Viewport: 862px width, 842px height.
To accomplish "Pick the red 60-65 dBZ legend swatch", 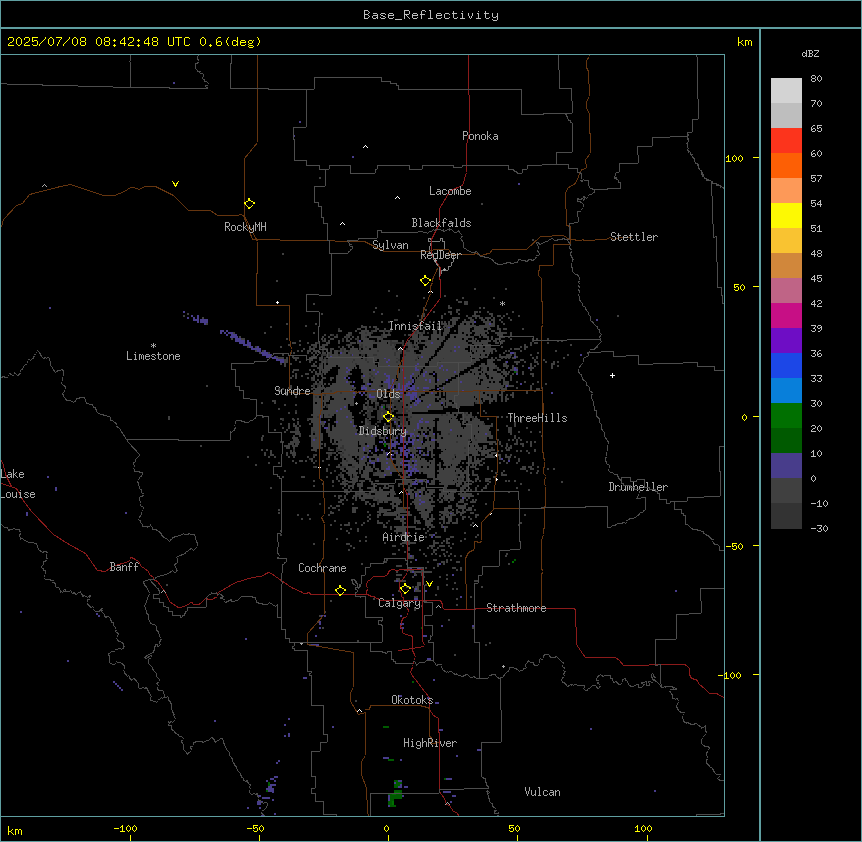I will pos(786,140).
